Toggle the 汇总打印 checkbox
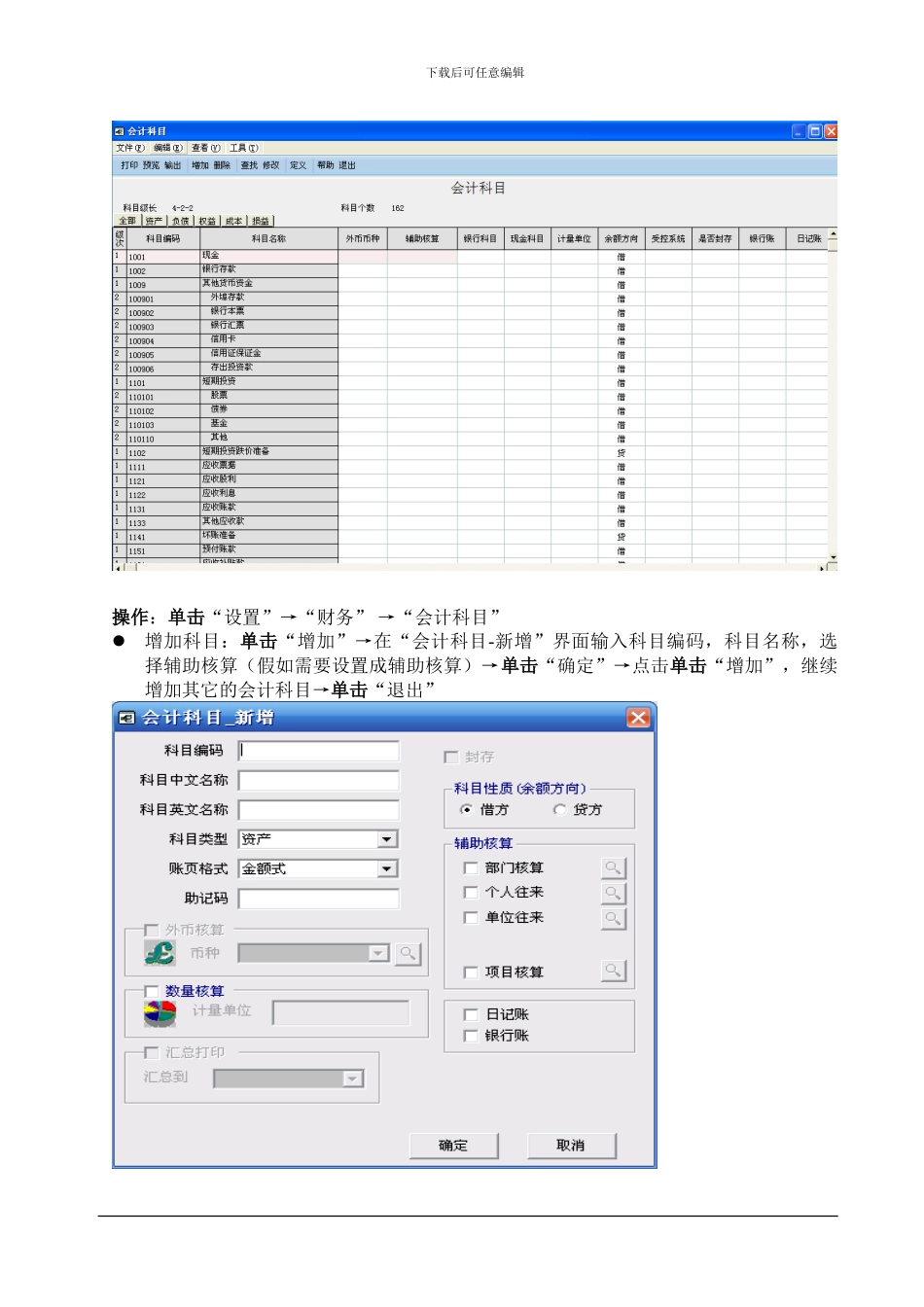Image resolution: width=924 pixels, height=1307 pixels. point(152,1052)
